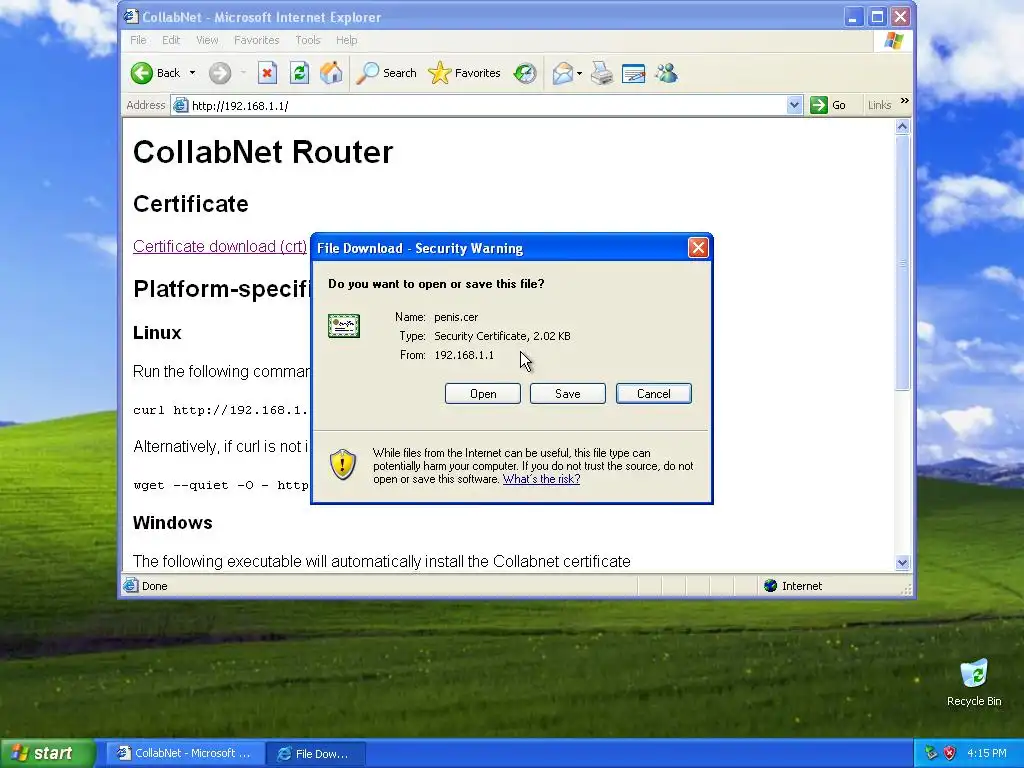Minimize the Internet Explorer window
The image size is (1024, 768).
click(853, 16)
